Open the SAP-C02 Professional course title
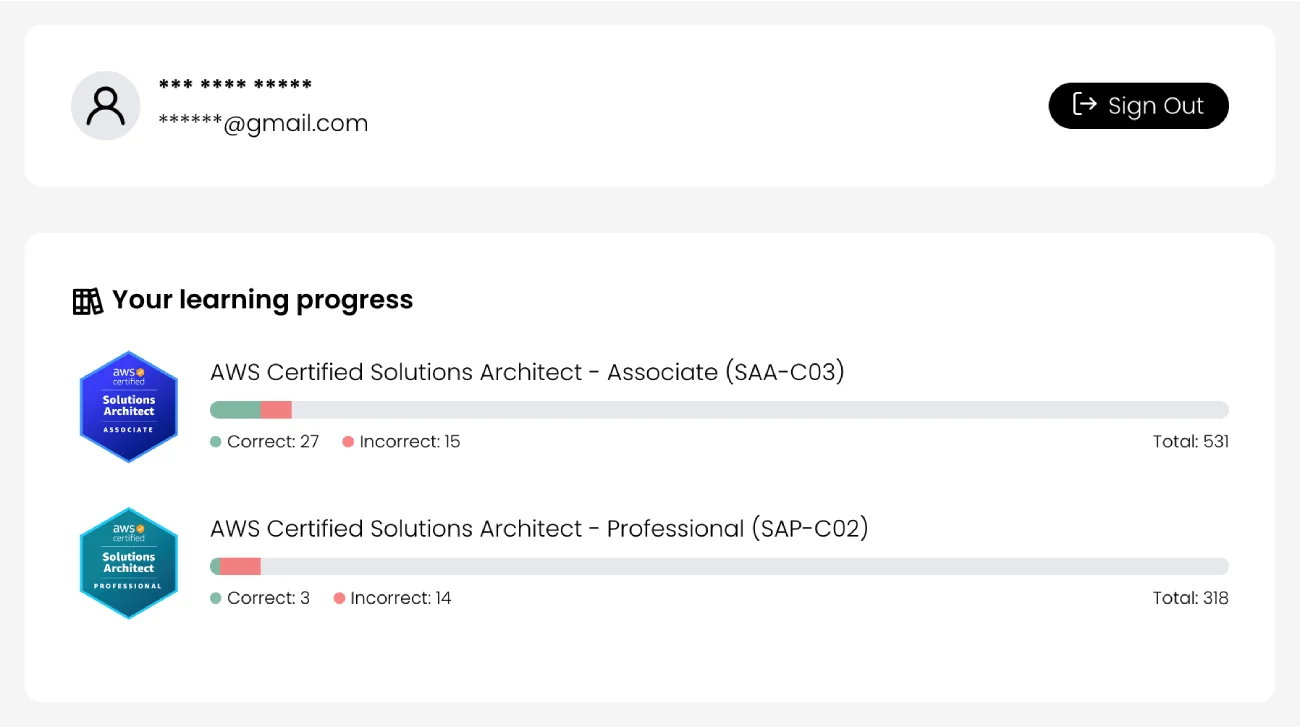This screenshot has height=727, width=1300. tap(539, 528)
